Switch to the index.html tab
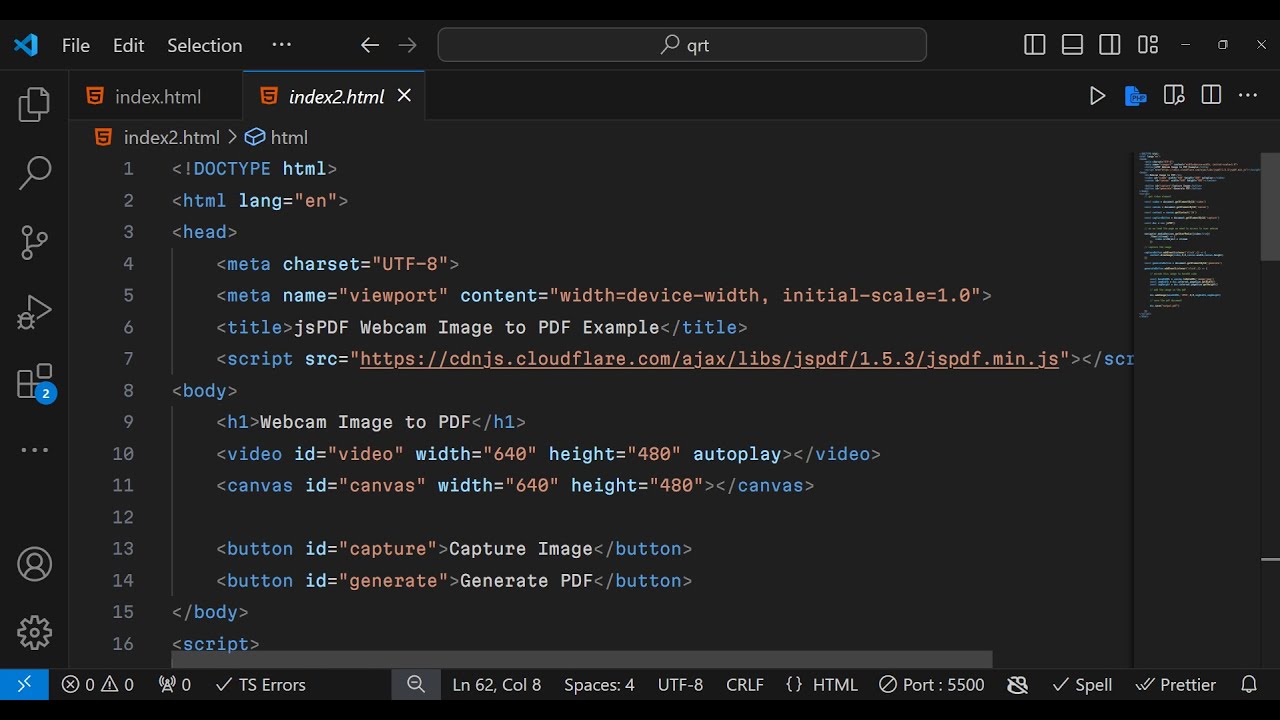This screenshot has width=1280, height=720. tap(156, 96)
